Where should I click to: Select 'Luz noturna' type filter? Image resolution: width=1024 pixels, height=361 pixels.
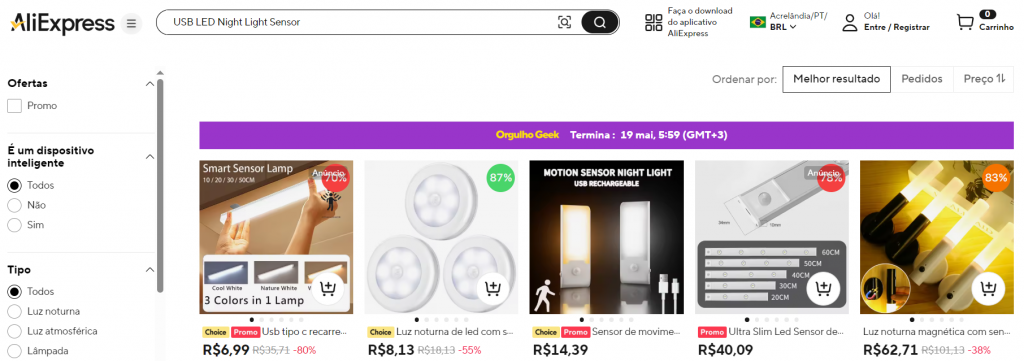pos(14,311)
